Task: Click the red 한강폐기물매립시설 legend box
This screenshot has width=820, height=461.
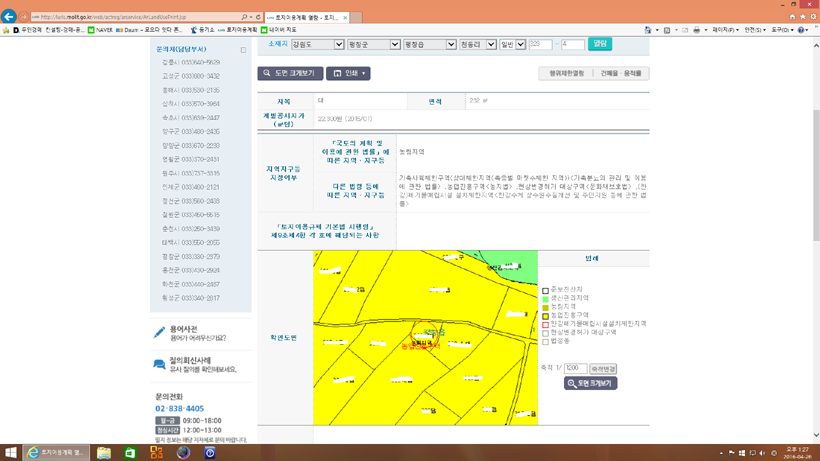Action: (545, 325)
